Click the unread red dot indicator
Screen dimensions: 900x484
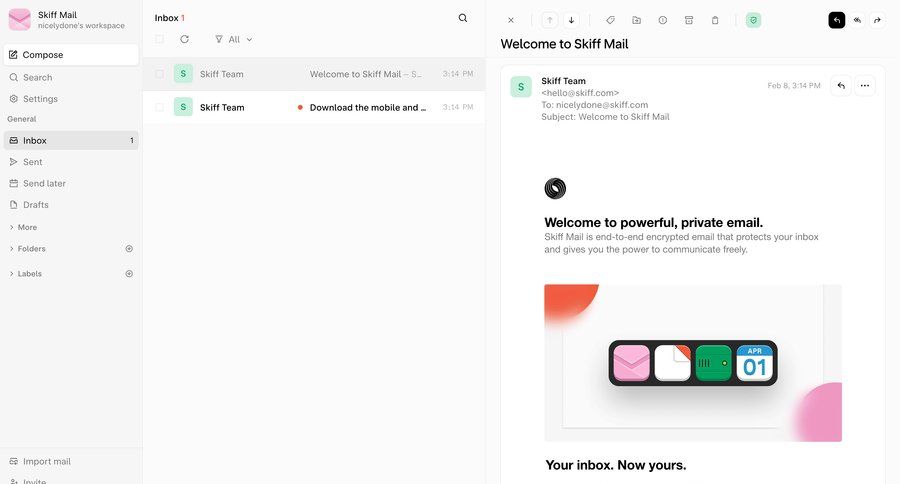click(300, 107)
